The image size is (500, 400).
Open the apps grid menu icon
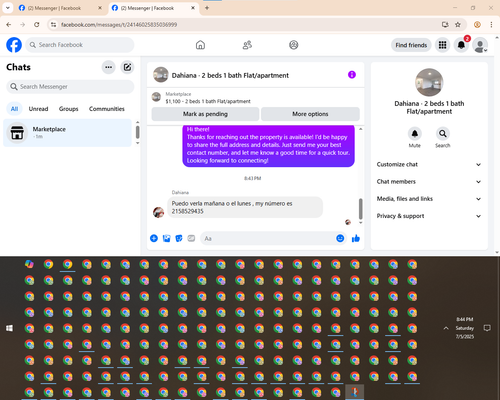click(442, 45)
